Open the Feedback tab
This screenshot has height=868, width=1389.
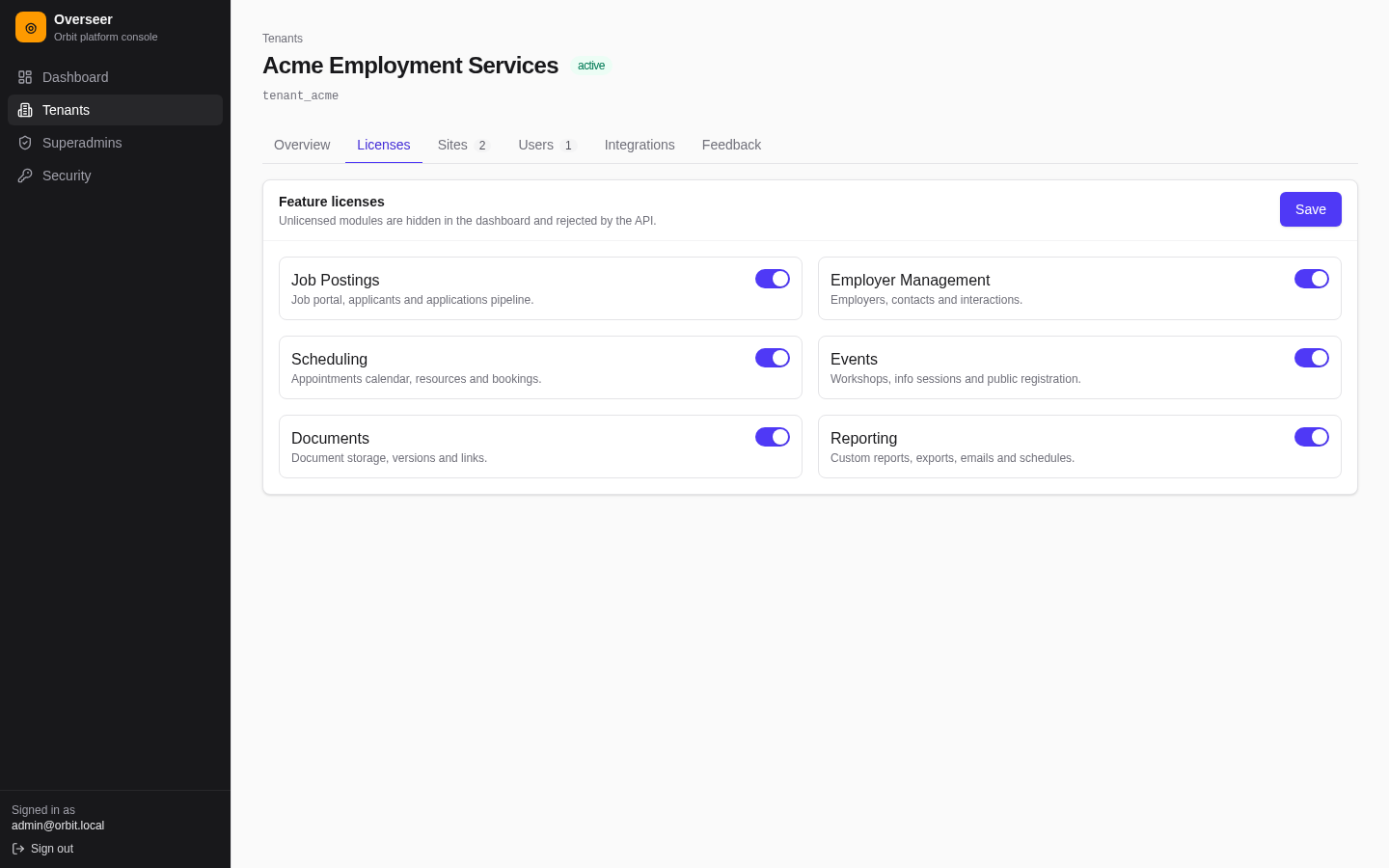(731, 145)
